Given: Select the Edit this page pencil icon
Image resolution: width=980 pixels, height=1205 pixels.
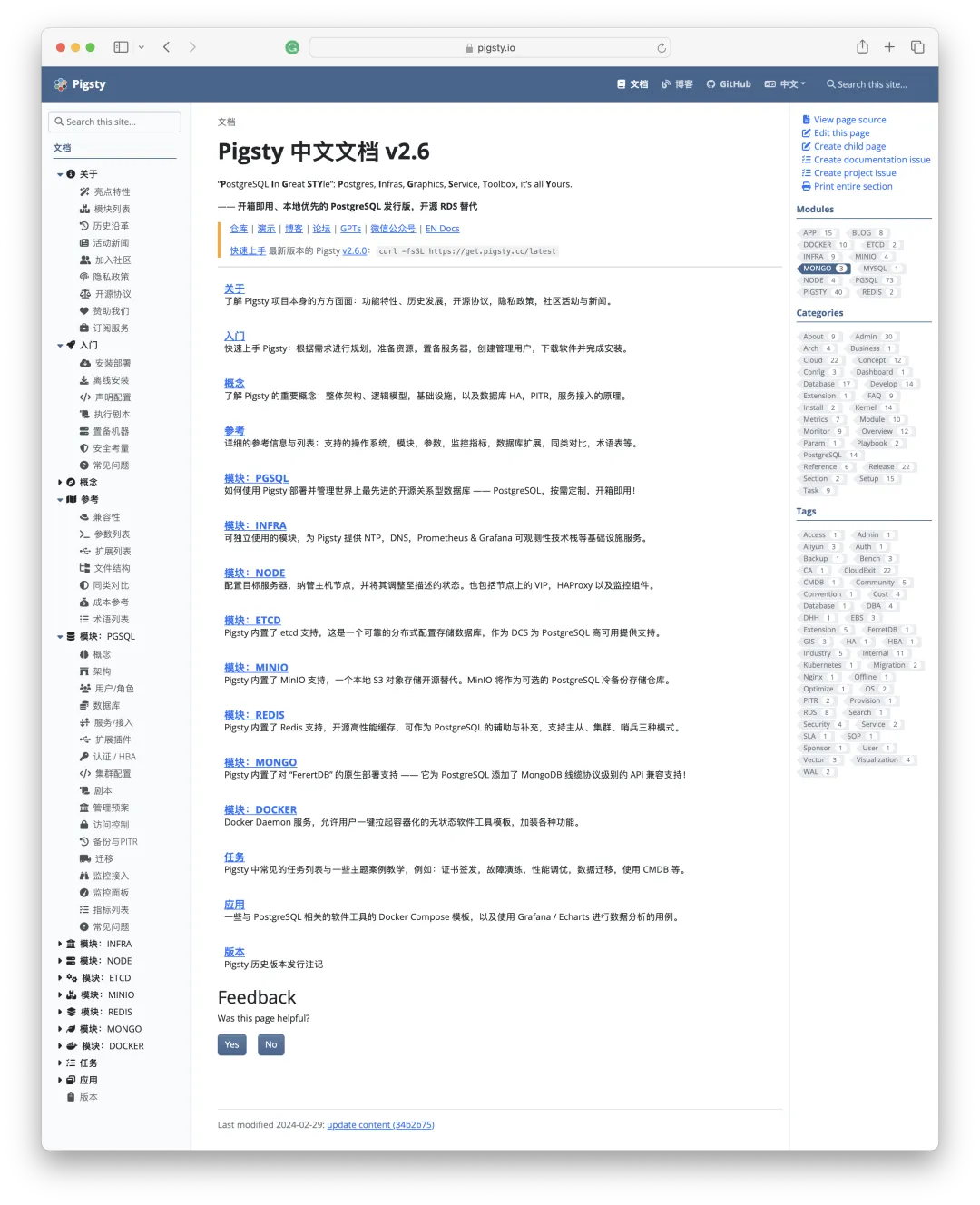Looking at the screenshot, I should click(807, 132).
